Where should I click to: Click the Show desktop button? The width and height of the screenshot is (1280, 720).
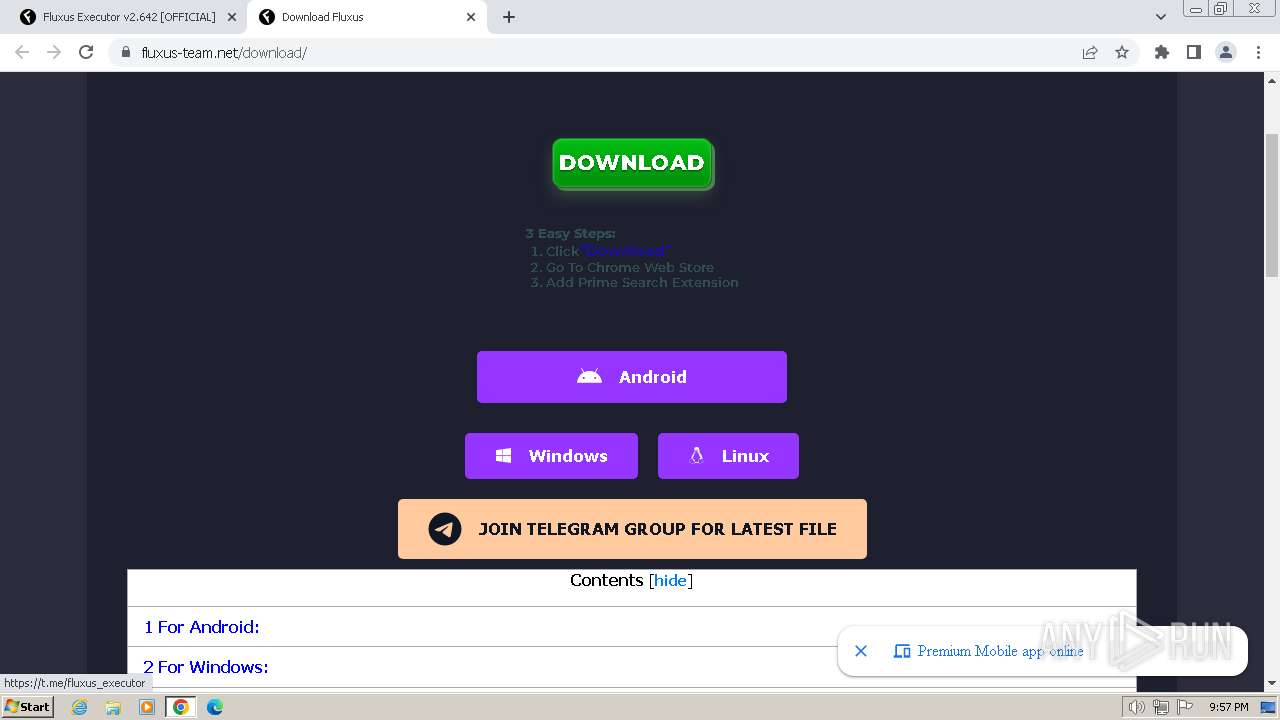click(x=1269, y=707)
